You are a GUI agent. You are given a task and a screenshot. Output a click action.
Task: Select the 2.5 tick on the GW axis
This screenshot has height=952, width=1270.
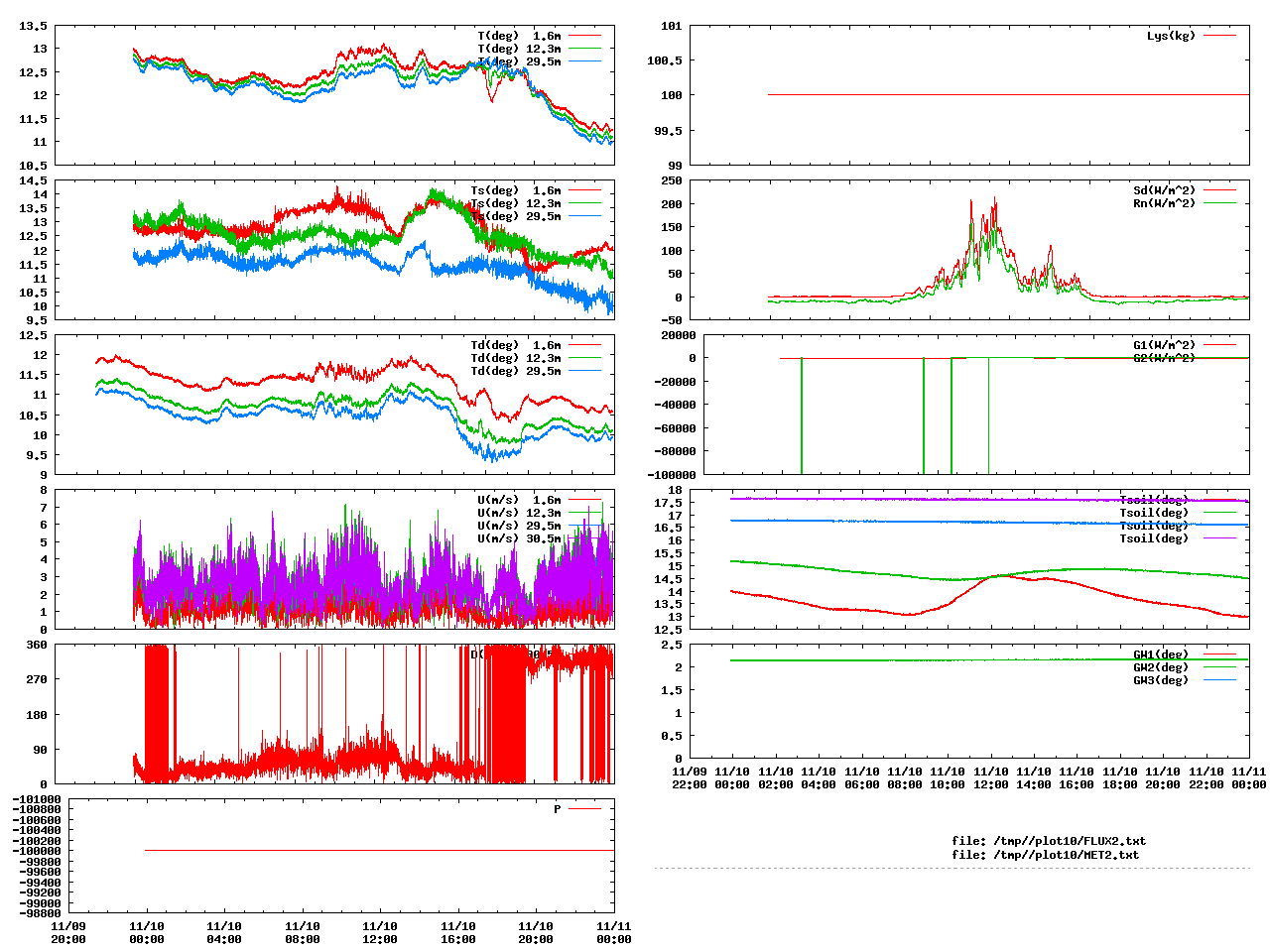pos(672,645)
